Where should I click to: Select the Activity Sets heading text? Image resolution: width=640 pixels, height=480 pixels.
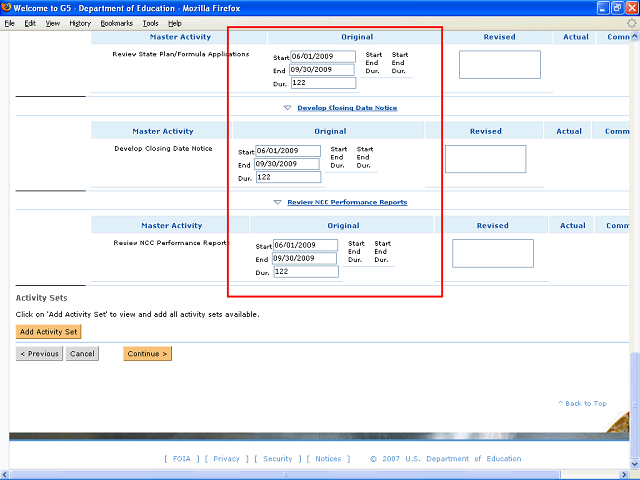click(42, 298)
